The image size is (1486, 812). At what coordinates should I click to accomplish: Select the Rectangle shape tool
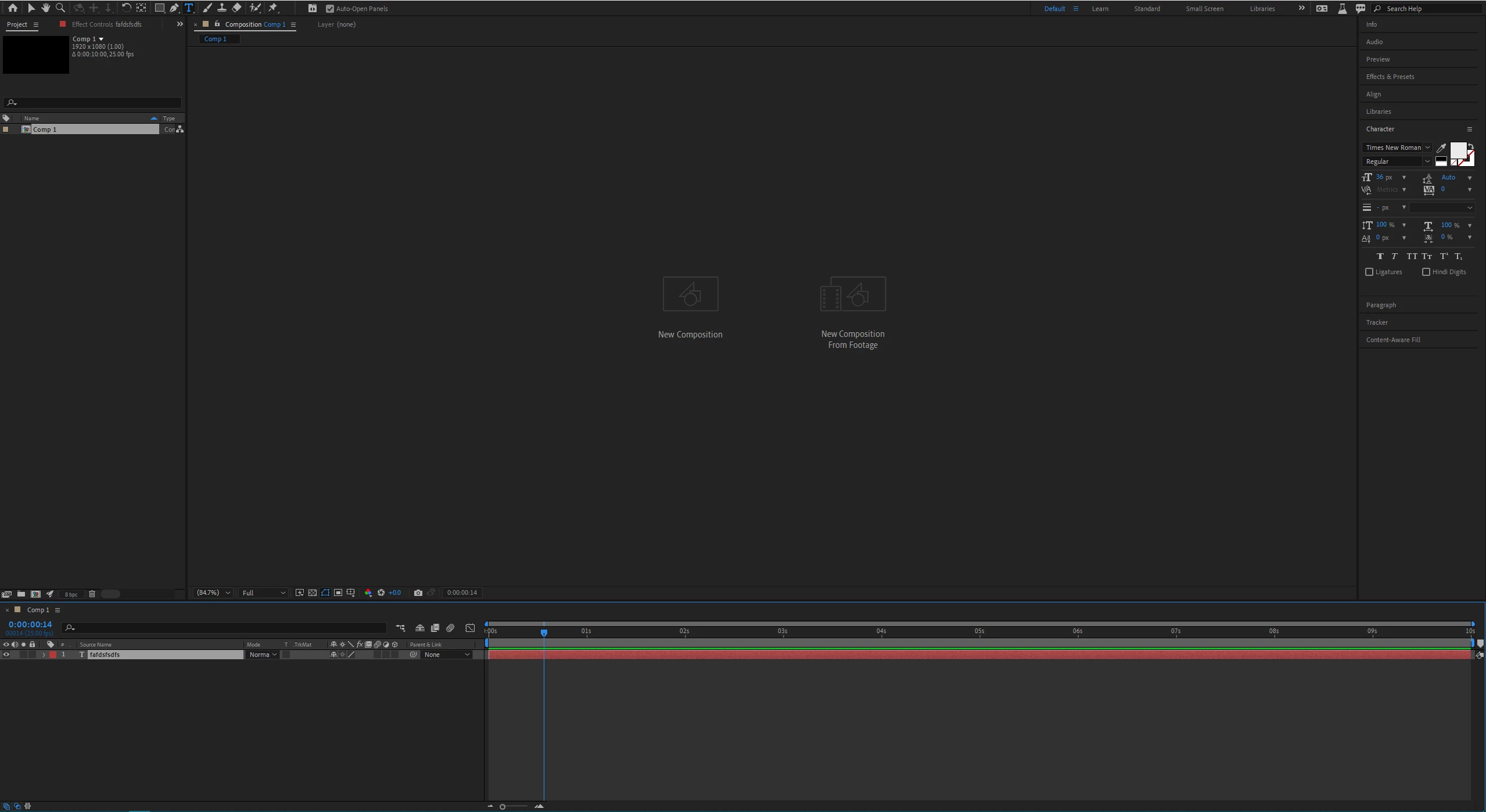coord(159,8)
